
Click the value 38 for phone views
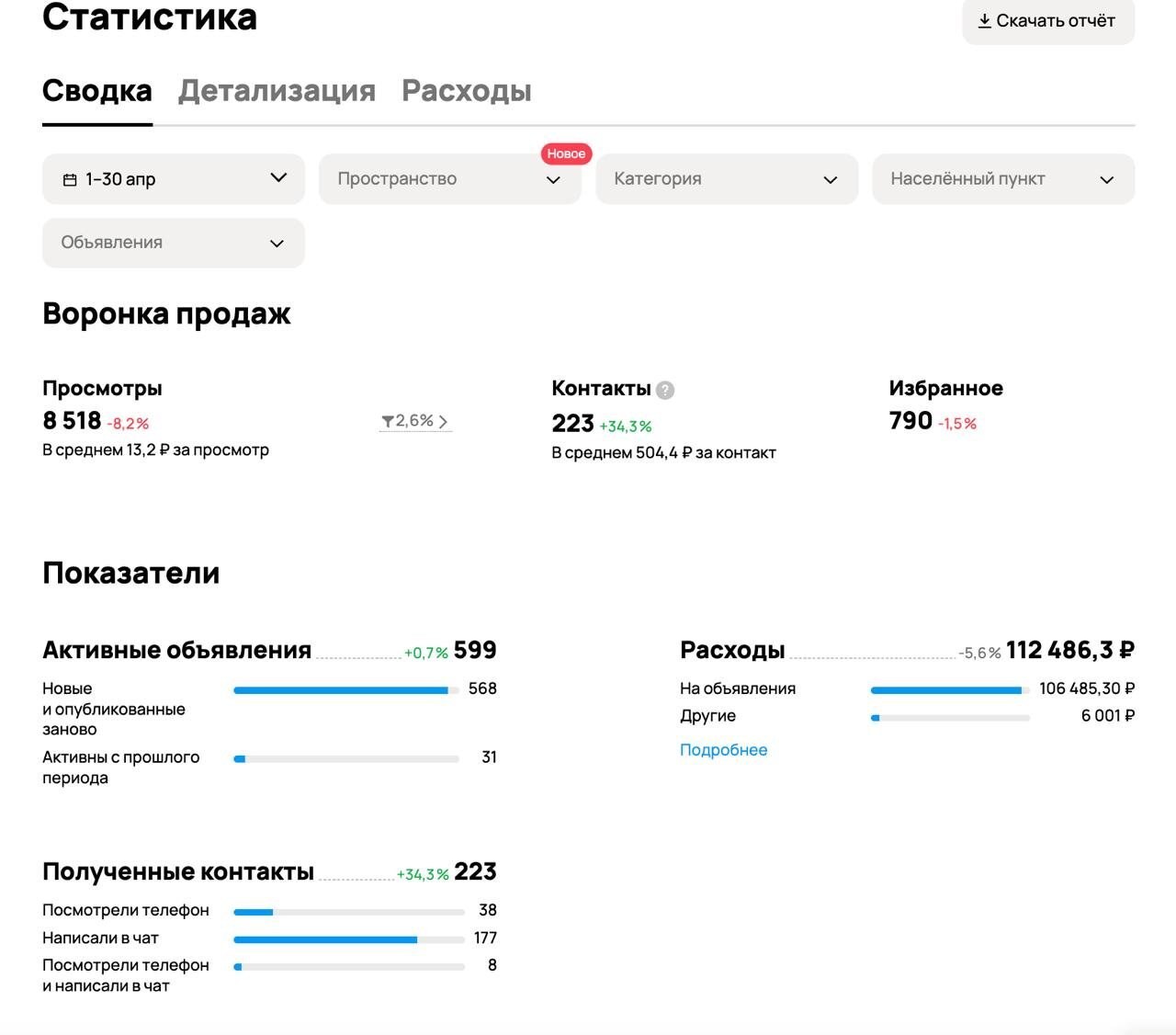pos(488,910)
